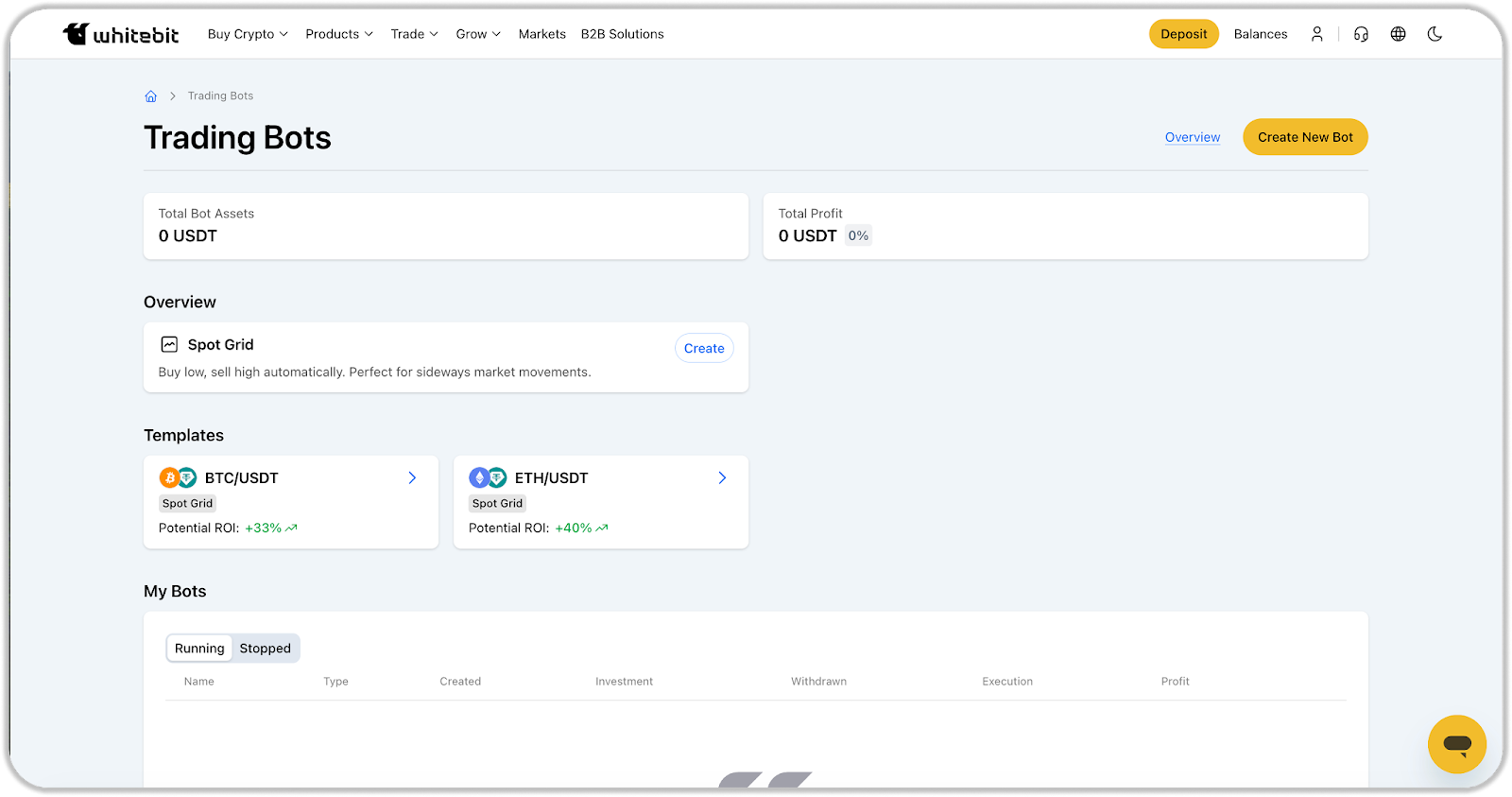Click the BTC/USDT coin pair icon
1512x797 pixels.
178,477
